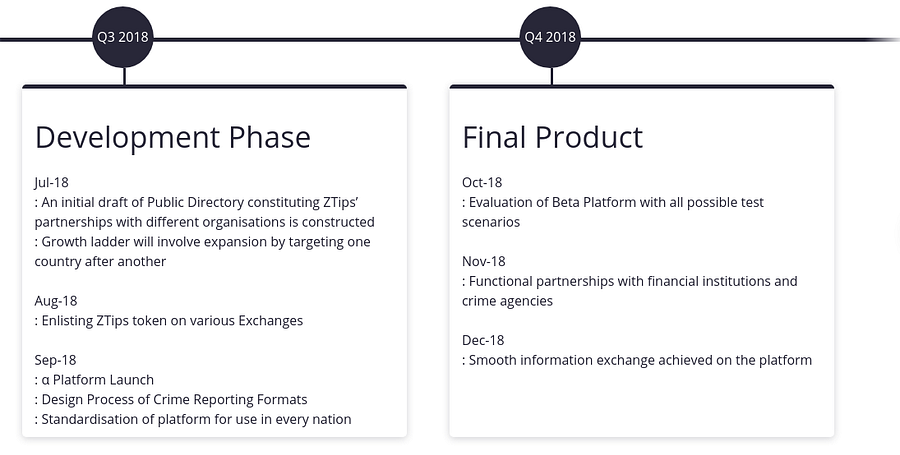900x455 pixels.
Task: Click the Aug-18 date label
Action: pos(56,301)
